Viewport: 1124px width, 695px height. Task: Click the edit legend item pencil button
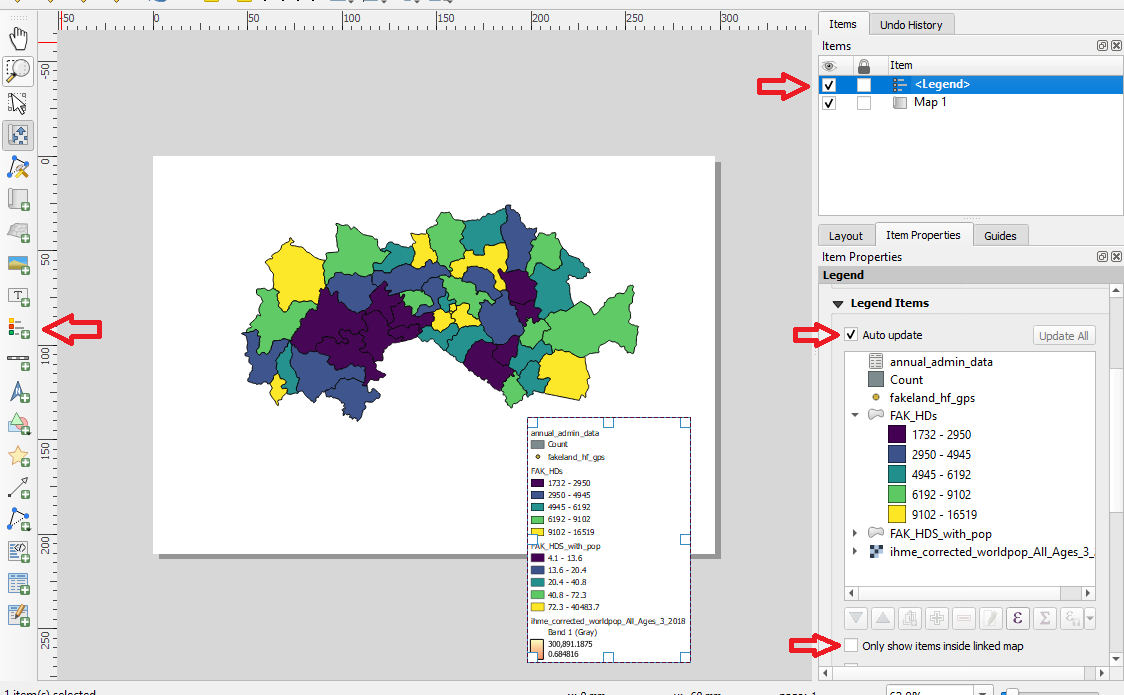tap(991, 618)
